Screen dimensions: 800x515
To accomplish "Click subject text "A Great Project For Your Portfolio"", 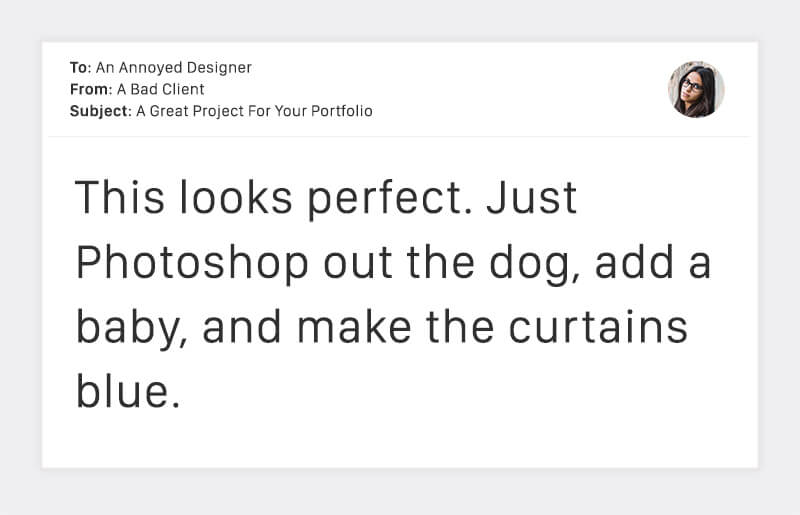I will (x=254, y=111).
